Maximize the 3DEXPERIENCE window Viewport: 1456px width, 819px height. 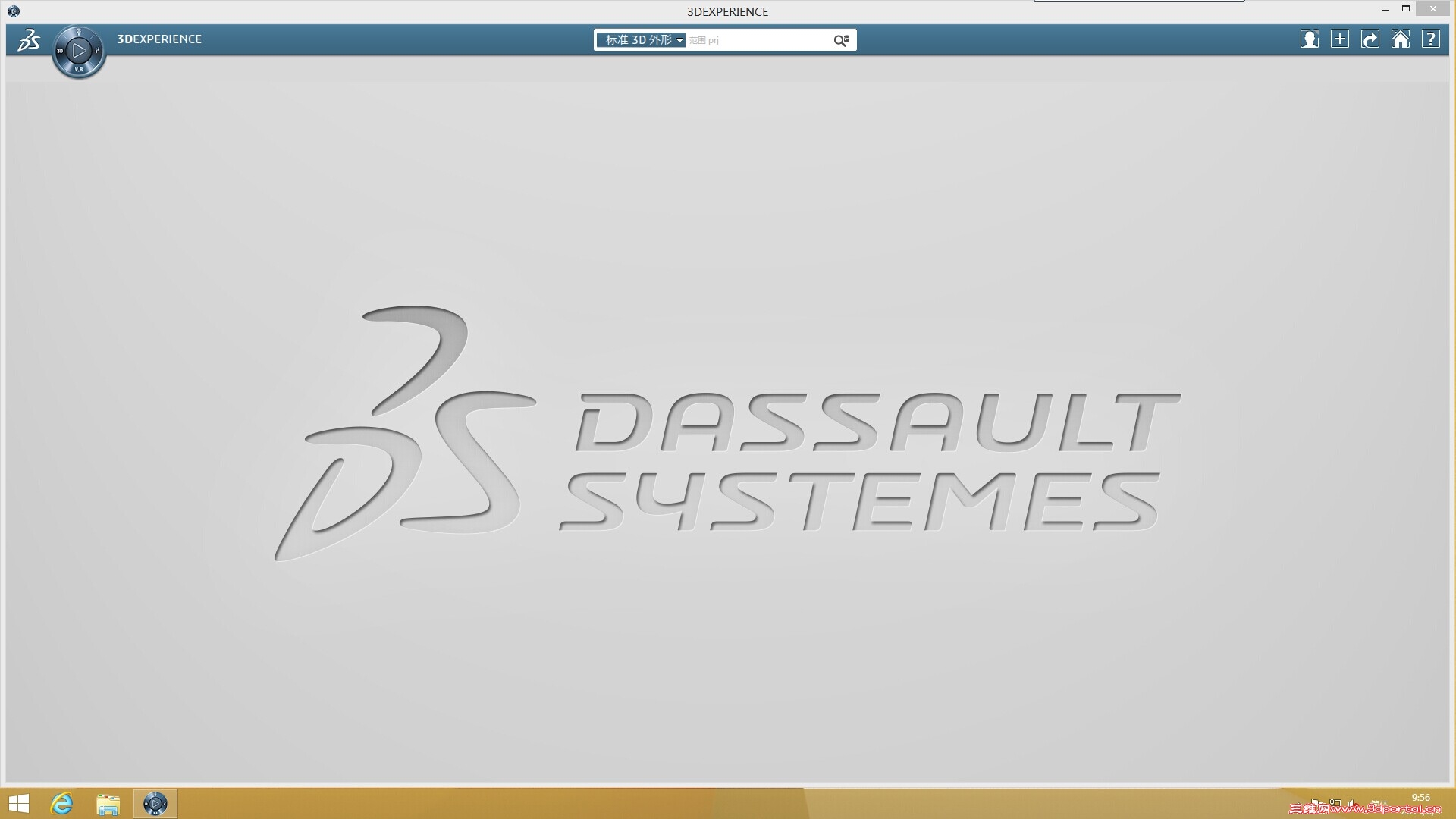point(1405,9)
